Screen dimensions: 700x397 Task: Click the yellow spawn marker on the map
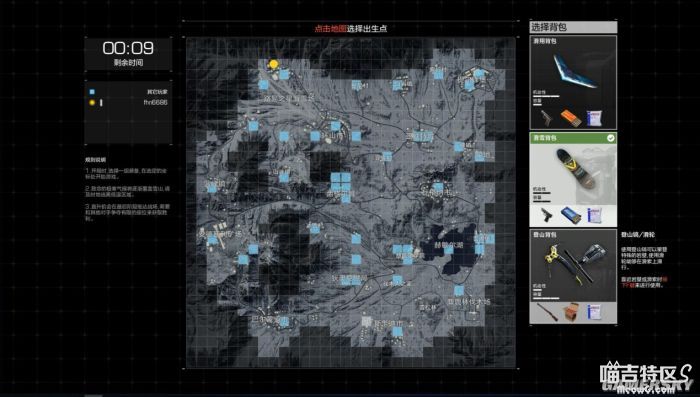[x=273, y=65]
